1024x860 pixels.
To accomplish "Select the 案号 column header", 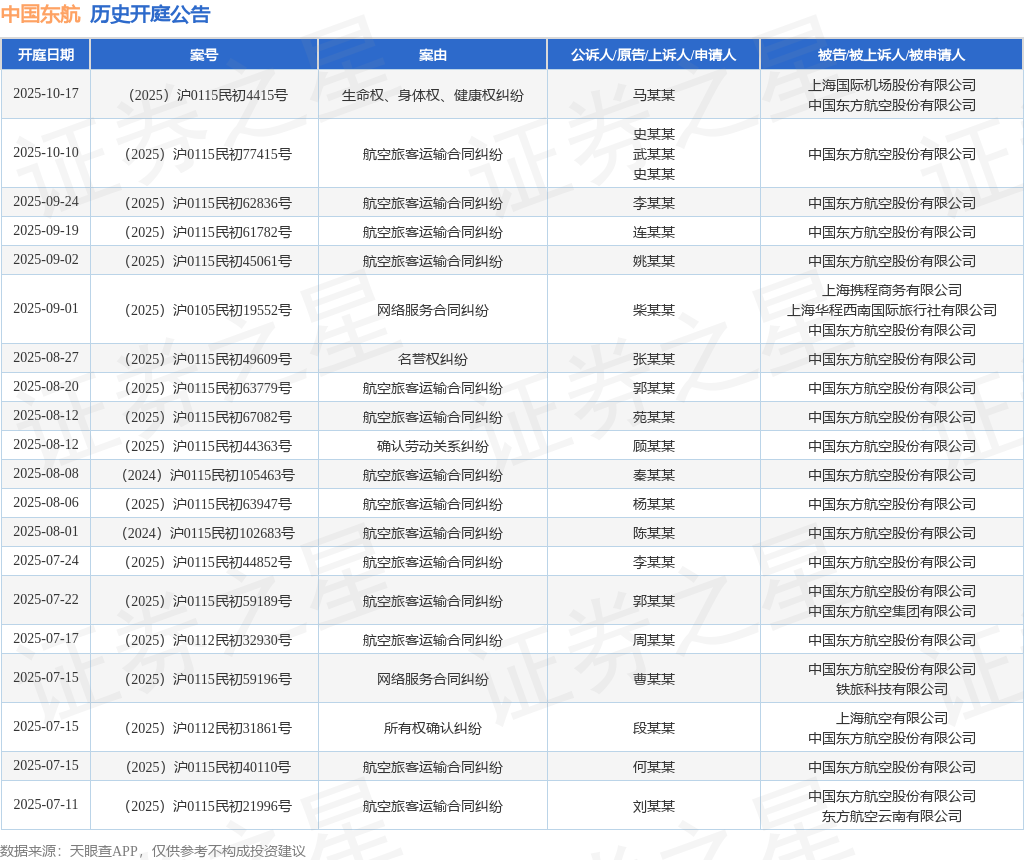I will pyautogui.click(x=204, y=55).
